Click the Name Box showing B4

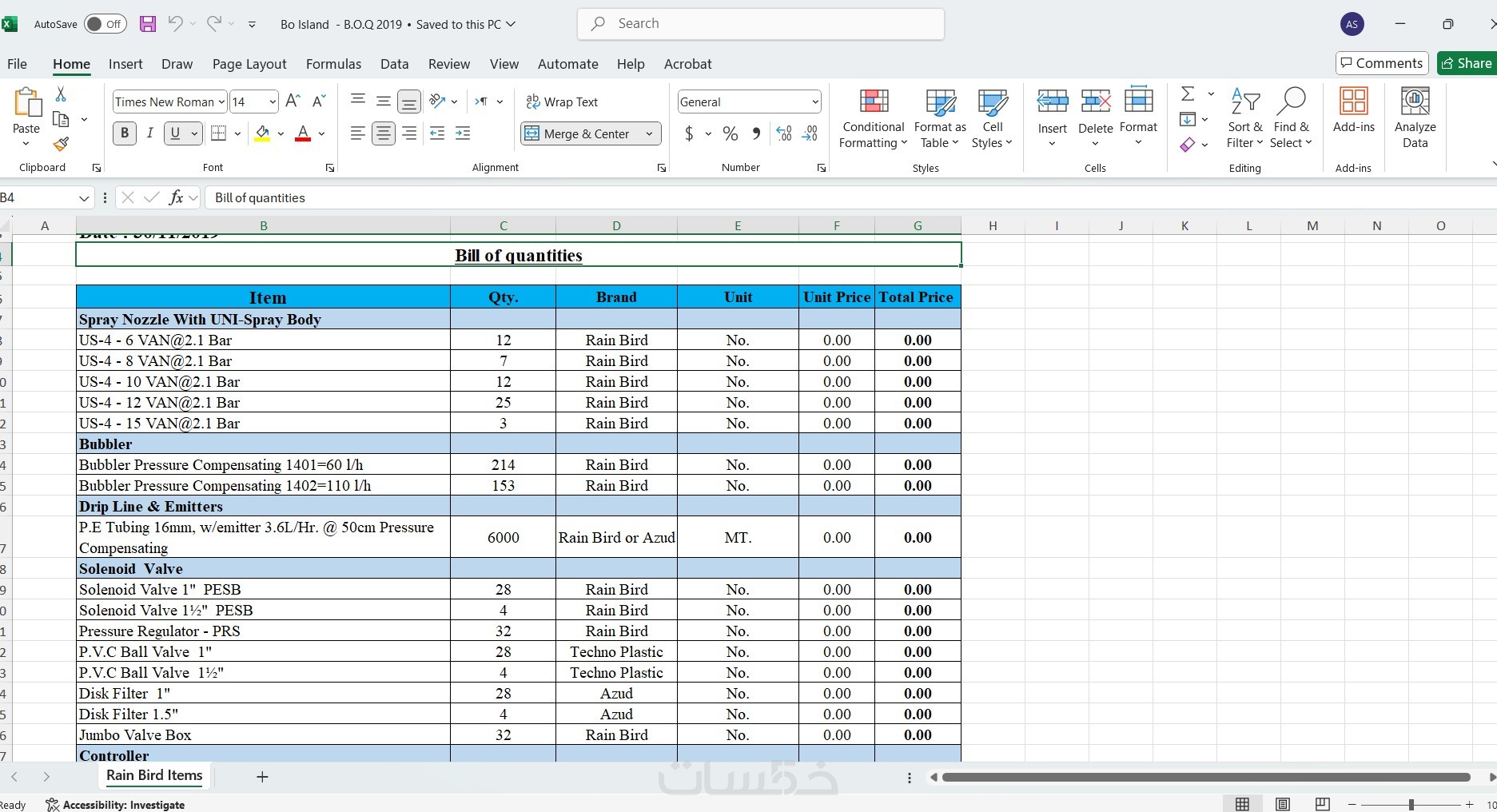38,197
